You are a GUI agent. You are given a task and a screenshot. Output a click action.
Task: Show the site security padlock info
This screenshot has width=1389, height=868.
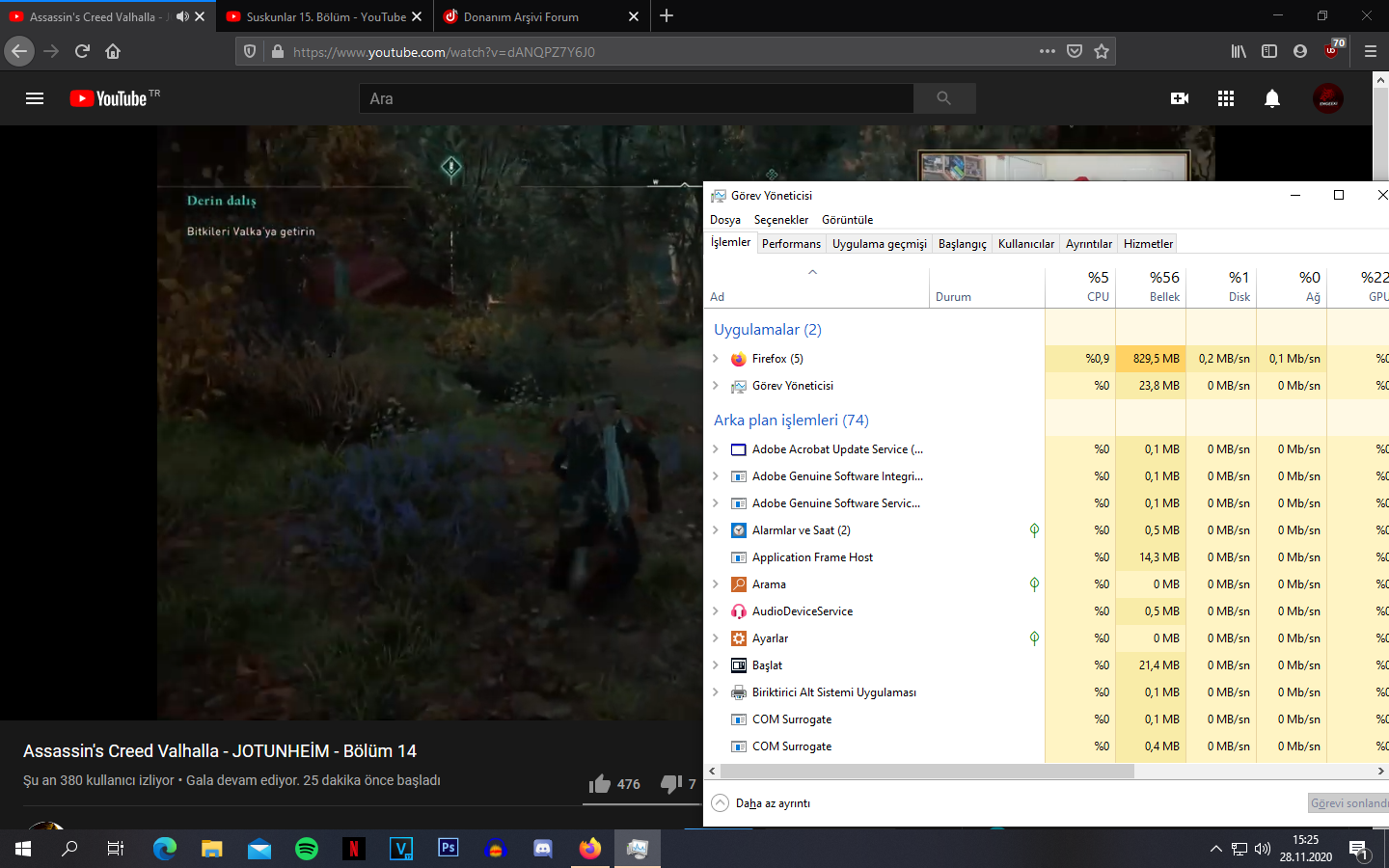[x=278, y=51]
